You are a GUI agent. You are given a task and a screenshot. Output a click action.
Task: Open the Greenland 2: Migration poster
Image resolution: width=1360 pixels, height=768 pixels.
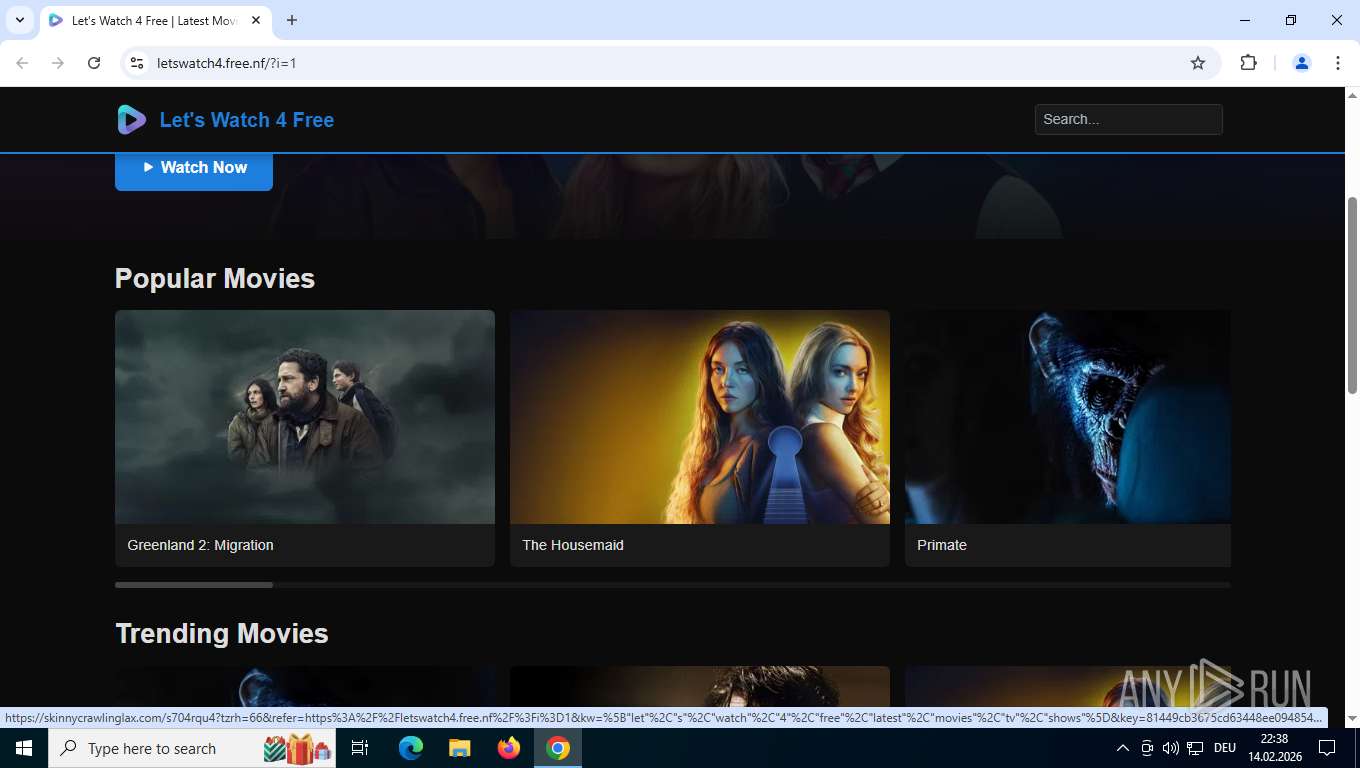(305, 417)
